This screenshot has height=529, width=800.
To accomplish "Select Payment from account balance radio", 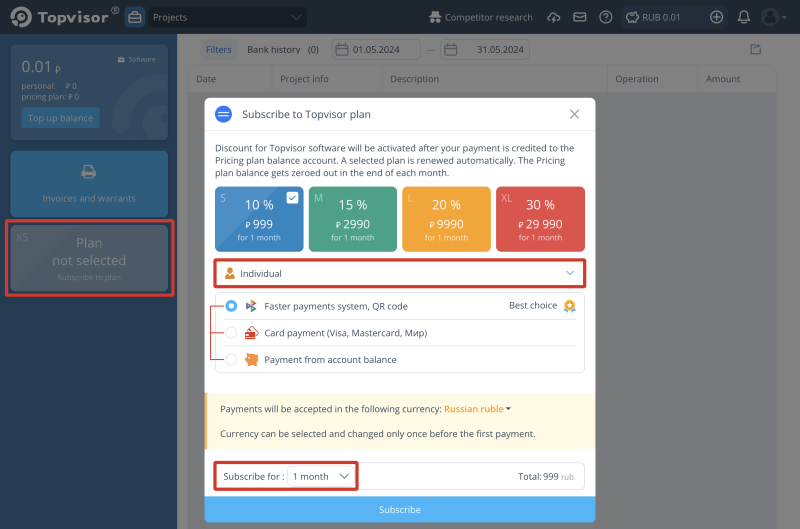I will pyautogui.click(x=231, y=359).
